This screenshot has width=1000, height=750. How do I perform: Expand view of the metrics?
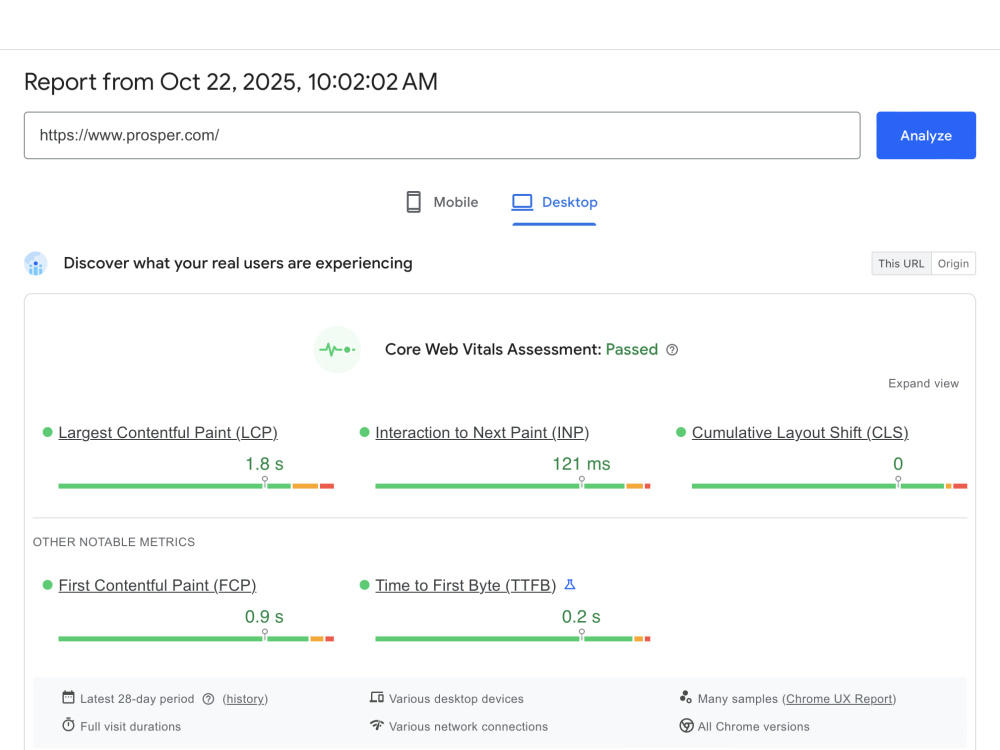923,383
